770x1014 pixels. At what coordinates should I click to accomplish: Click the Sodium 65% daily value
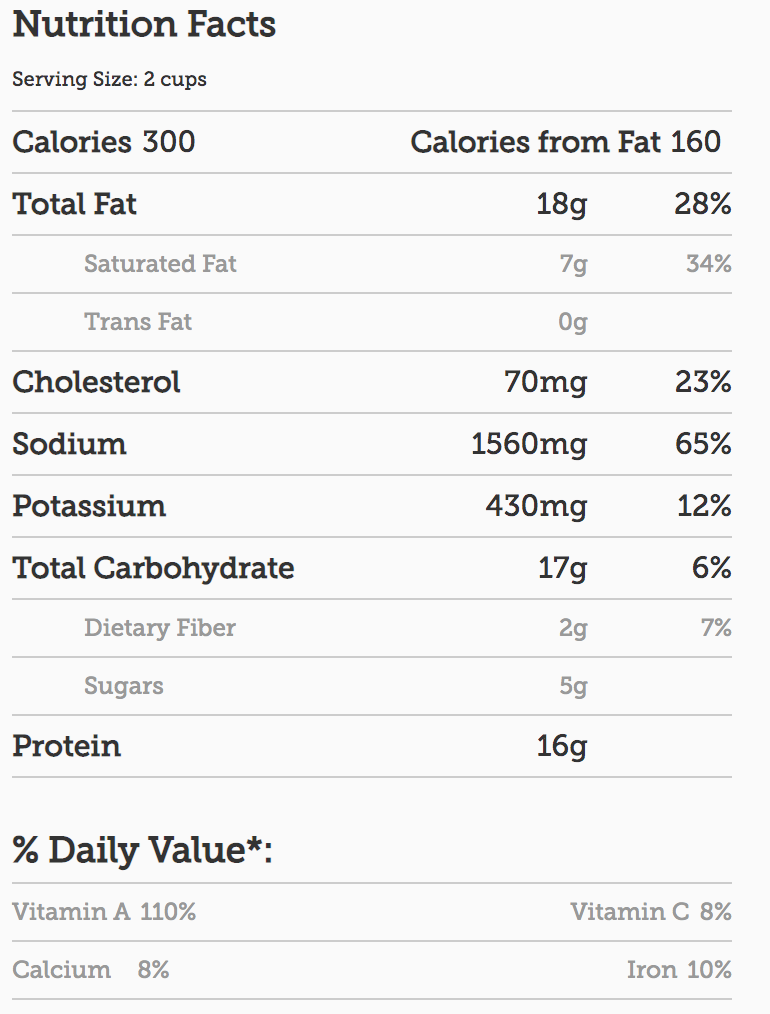pos(703,444)
